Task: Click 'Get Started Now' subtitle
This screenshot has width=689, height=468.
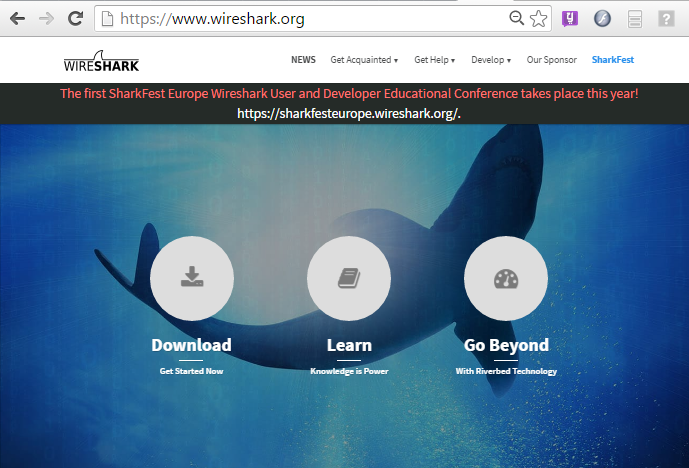Action: tap(191, 371)
